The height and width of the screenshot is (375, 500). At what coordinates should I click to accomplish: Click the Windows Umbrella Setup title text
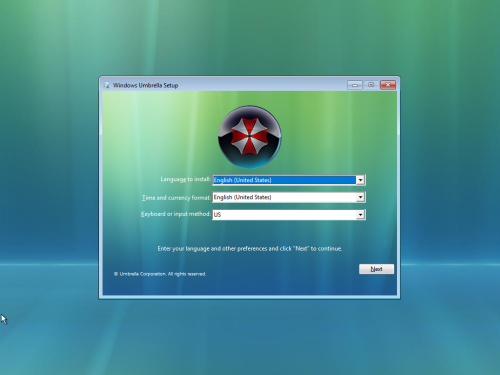tap(145, 85)
